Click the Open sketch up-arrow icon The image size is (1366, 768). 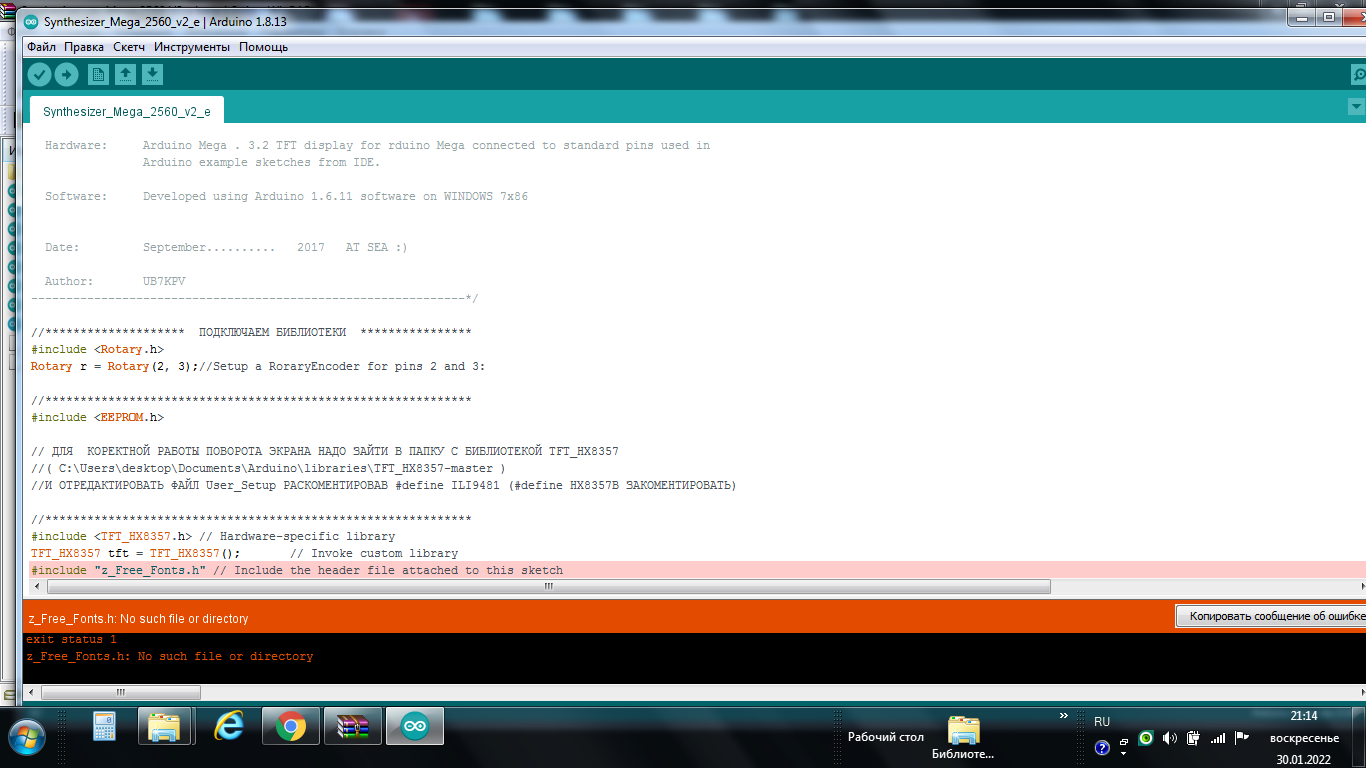coord(125,74)
